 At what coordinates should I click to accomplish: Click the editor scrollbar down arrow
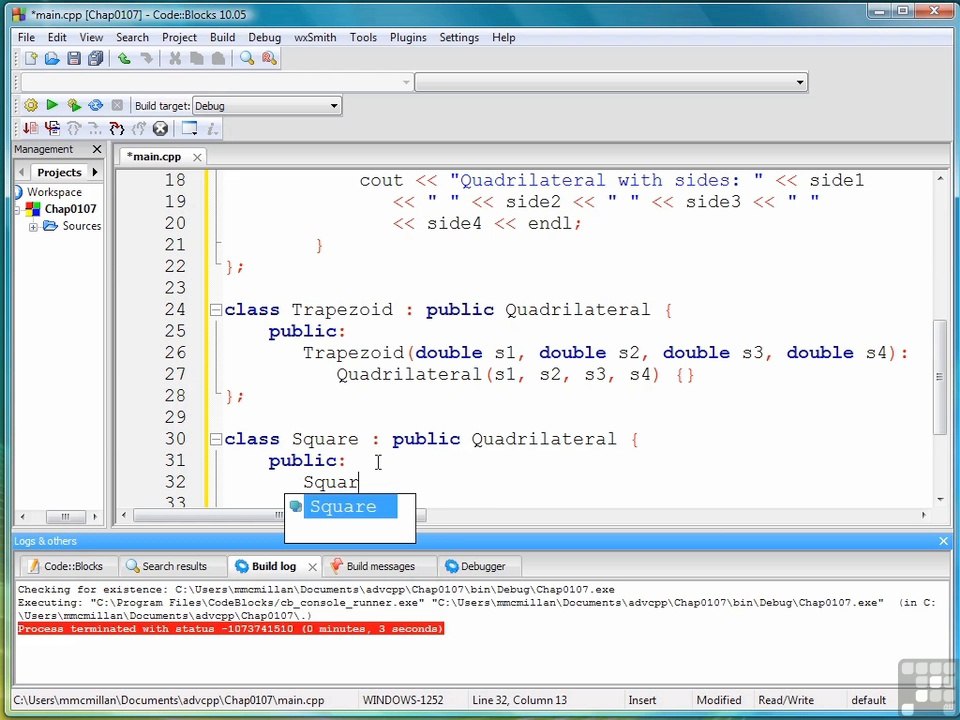coord(940,500)
